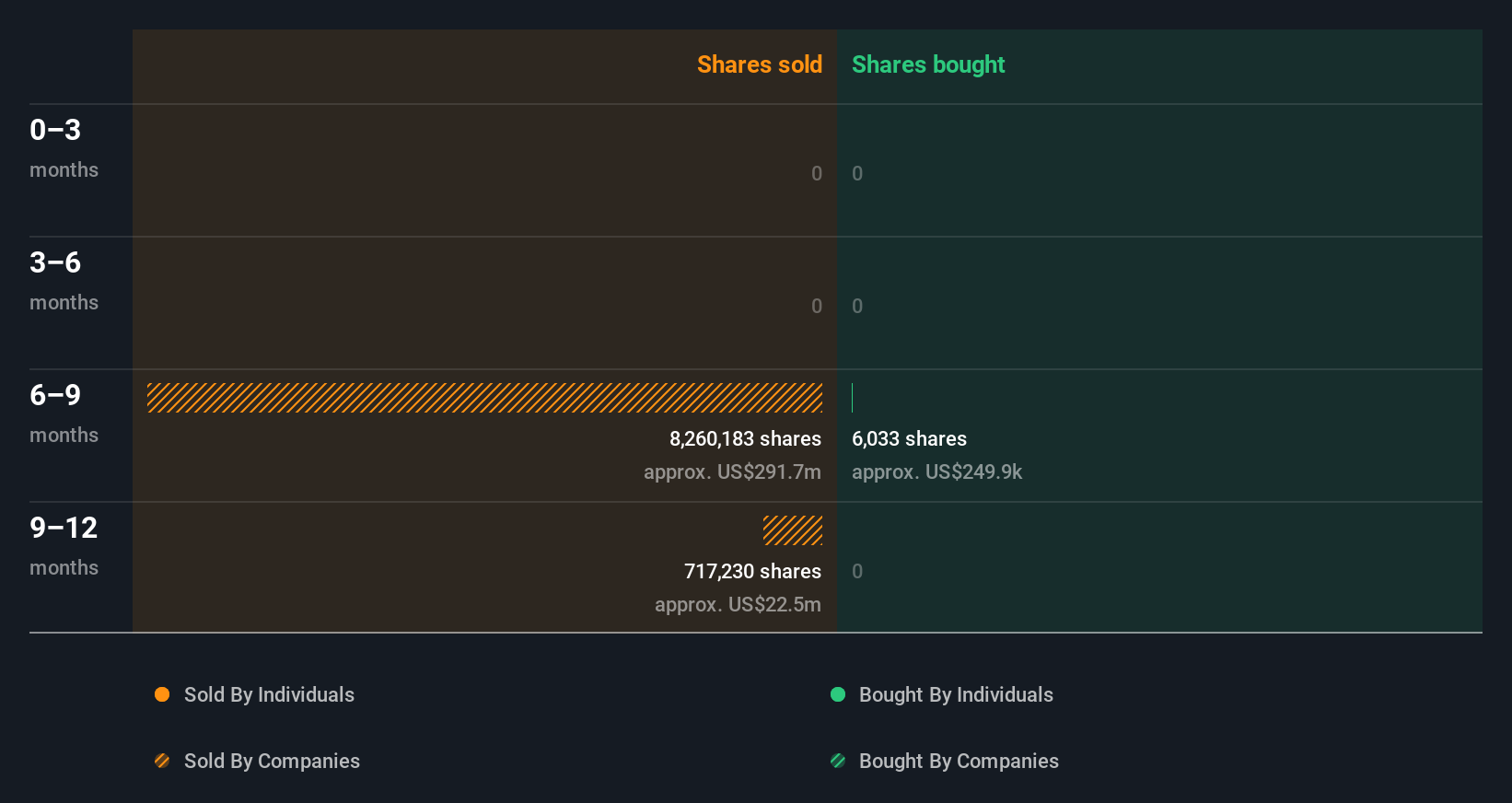Select the Bought By Individuals legend label

tap(956, 694)
